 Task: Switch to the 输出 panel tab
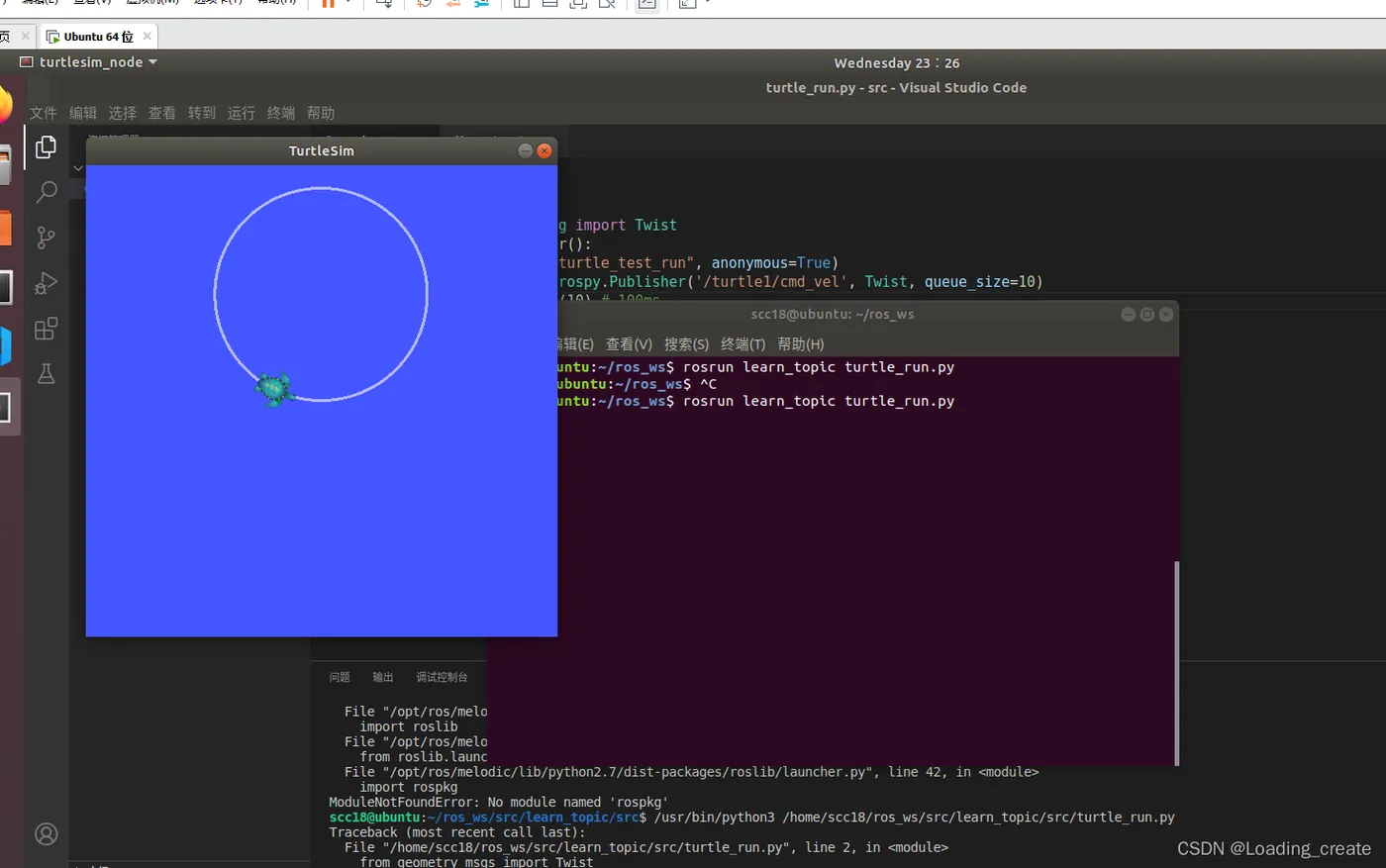pos(383,677)
